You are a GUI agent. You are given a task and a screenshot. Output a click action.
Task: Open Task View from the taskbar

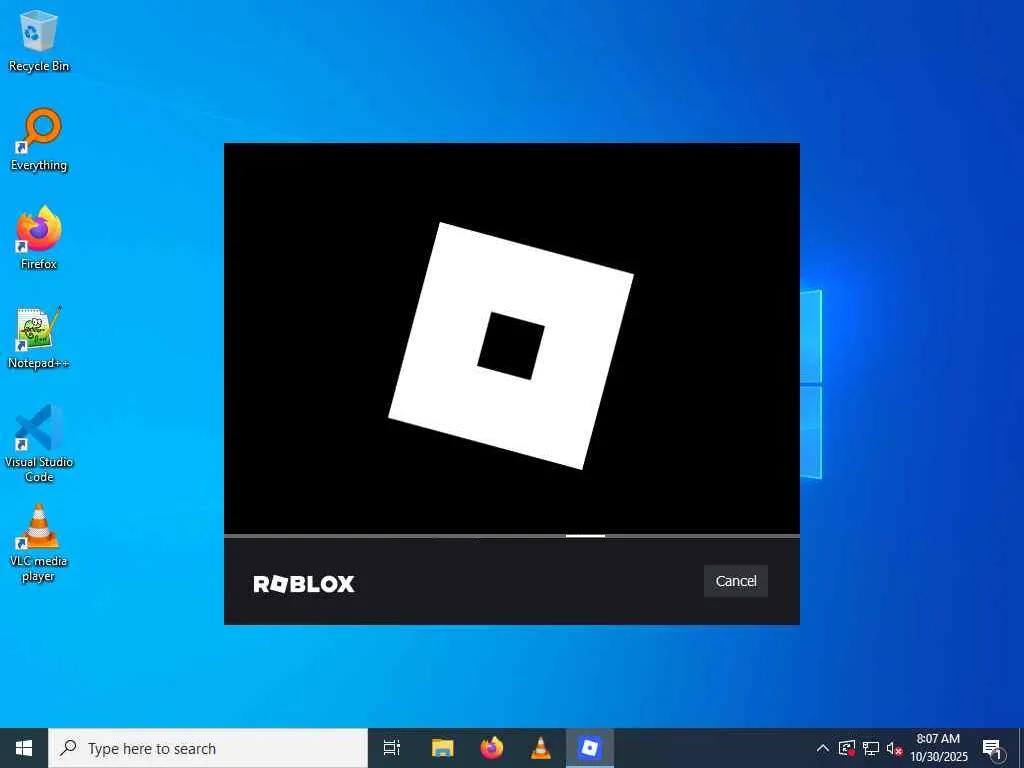point(392,748)
